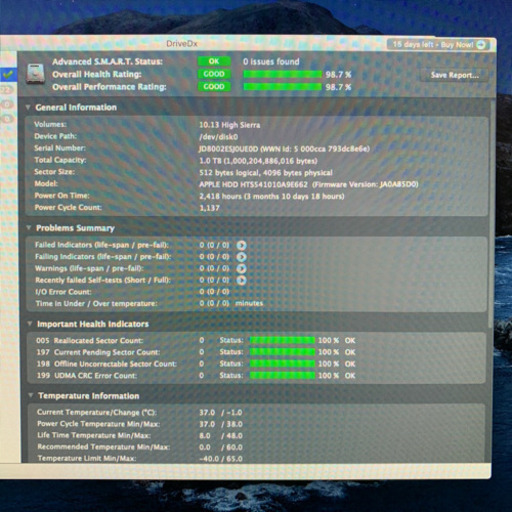512x512 pixels.
Task: Click the serial number value starting JD8002
Action: pyautogui.click(x=284, y=149)
